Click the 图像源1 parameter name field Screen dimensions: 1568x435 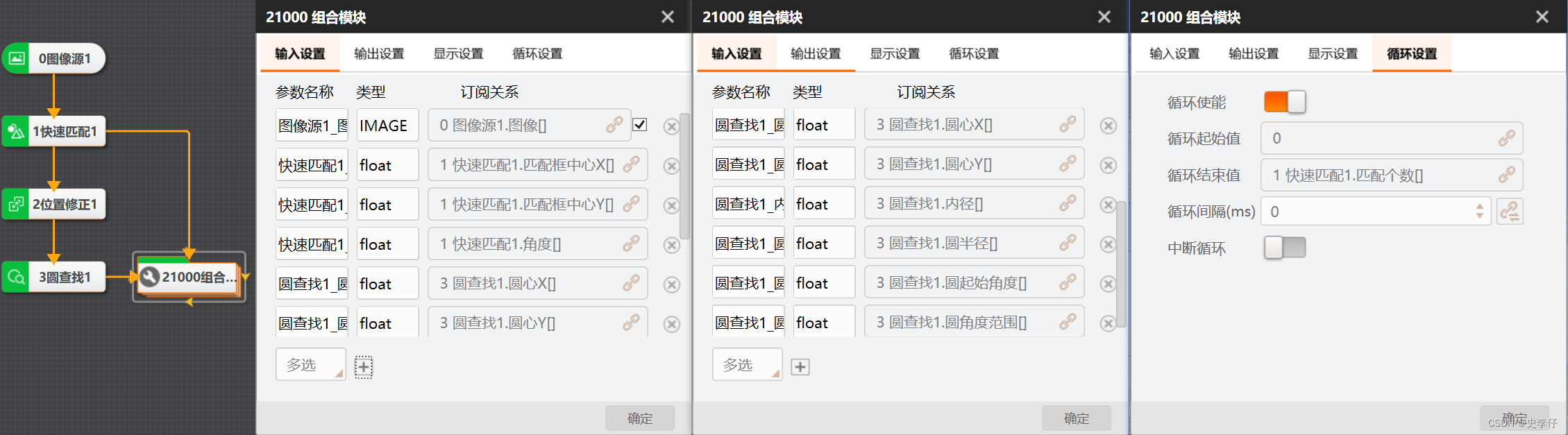[x=312, y=126]
